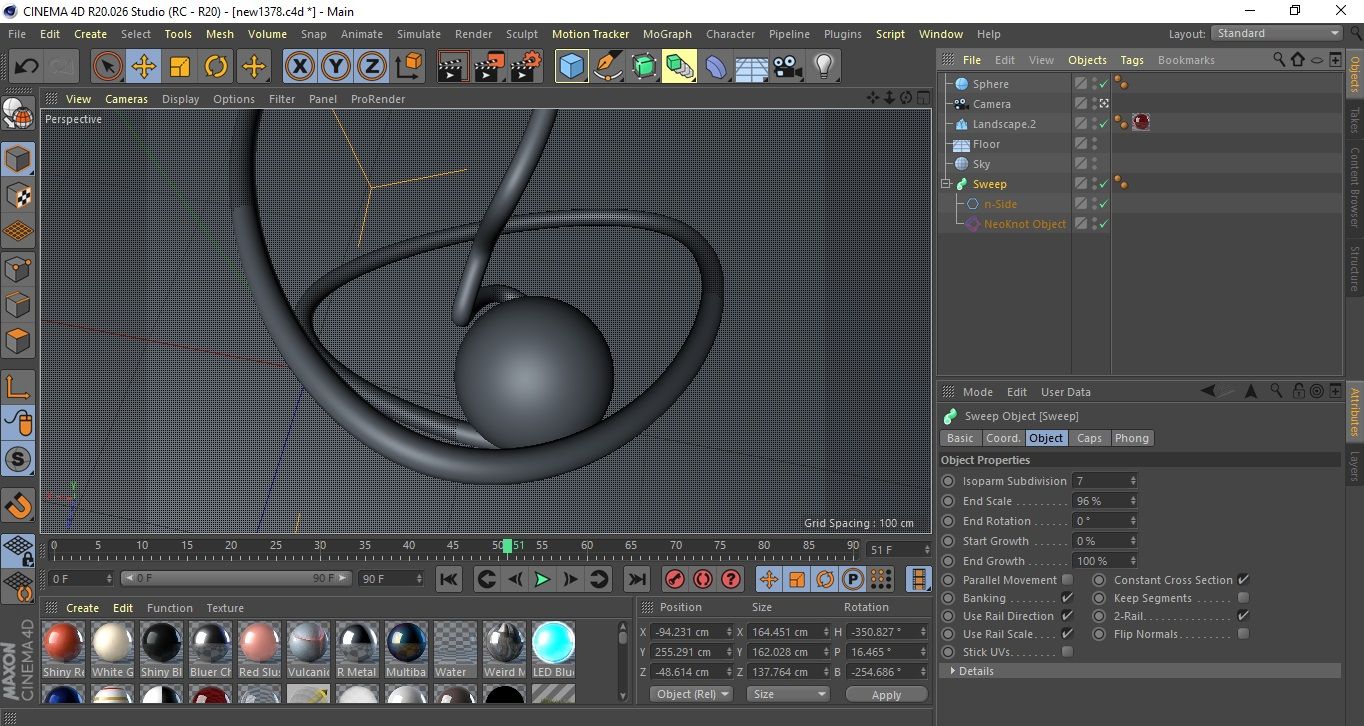Select the Live Selection tool
The image size is (1364, 726).
point(108,67)
